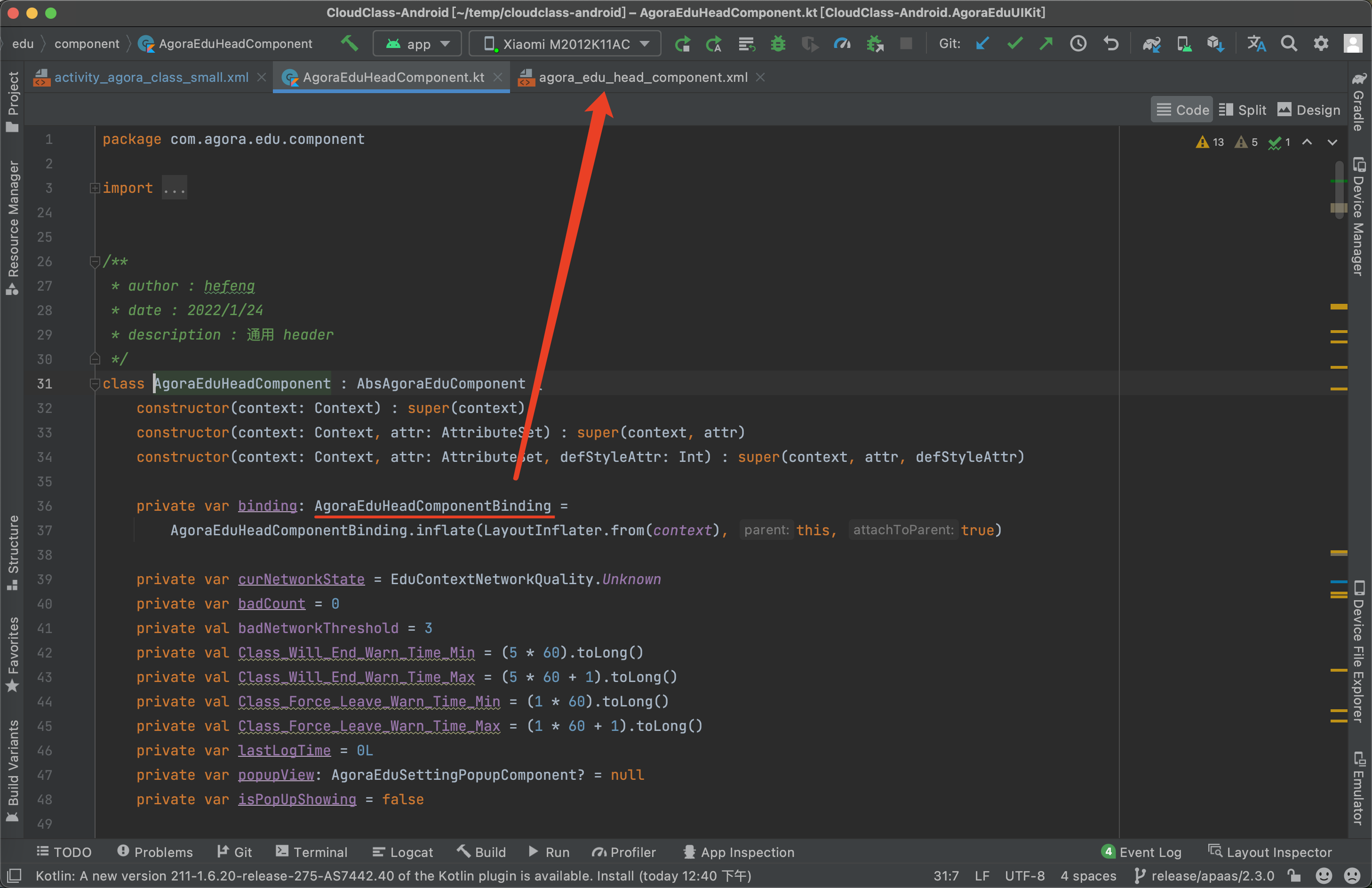Toggle the Resource Manager side panel
The image size is (1372, 888).
click(13, 228)
